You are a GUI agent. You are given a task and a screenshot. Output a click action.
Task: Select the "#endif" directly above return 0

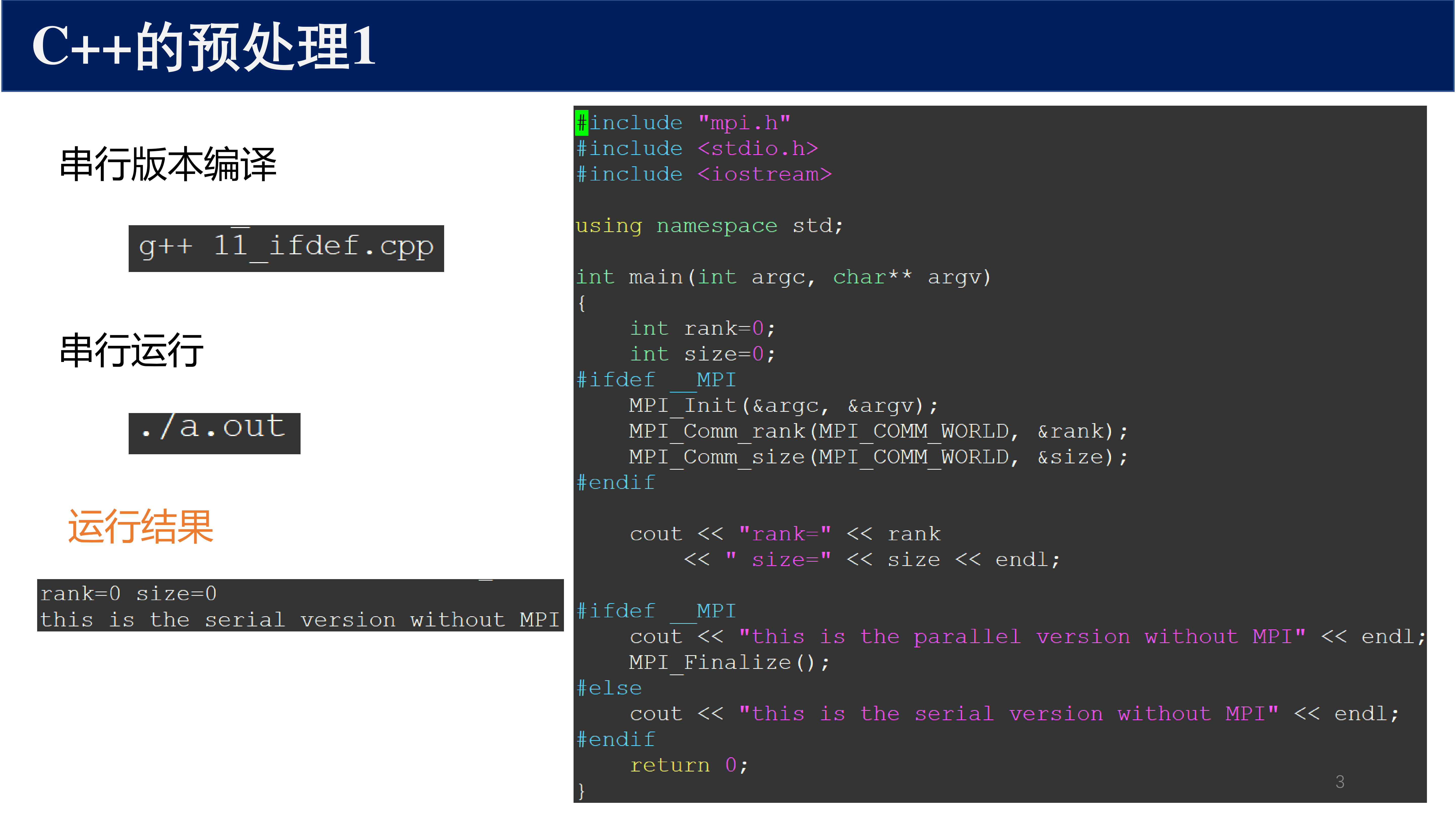coord(616,740)
